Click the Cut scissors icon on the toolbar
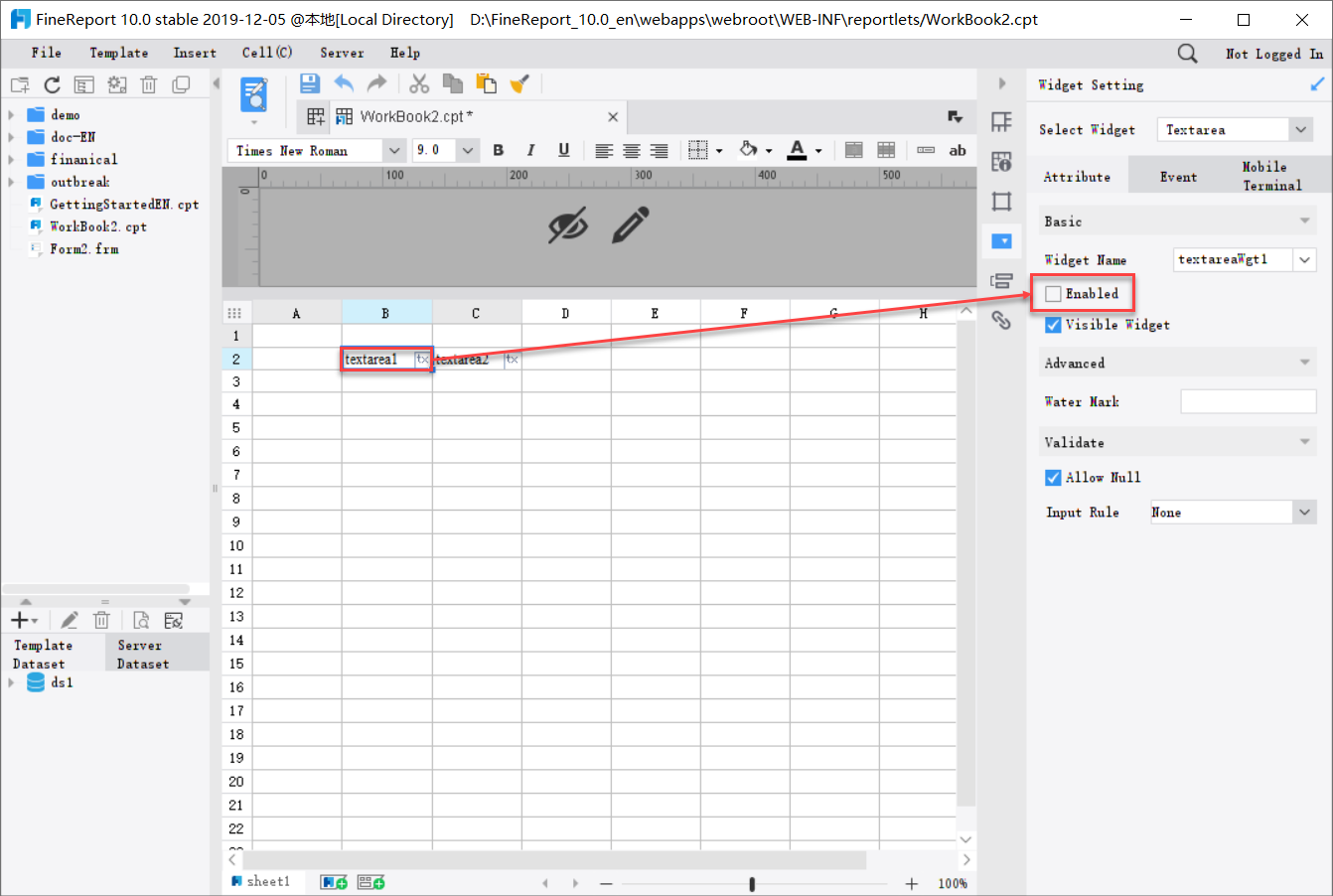This screenshot has width=1333, height=896. [419, 83]
